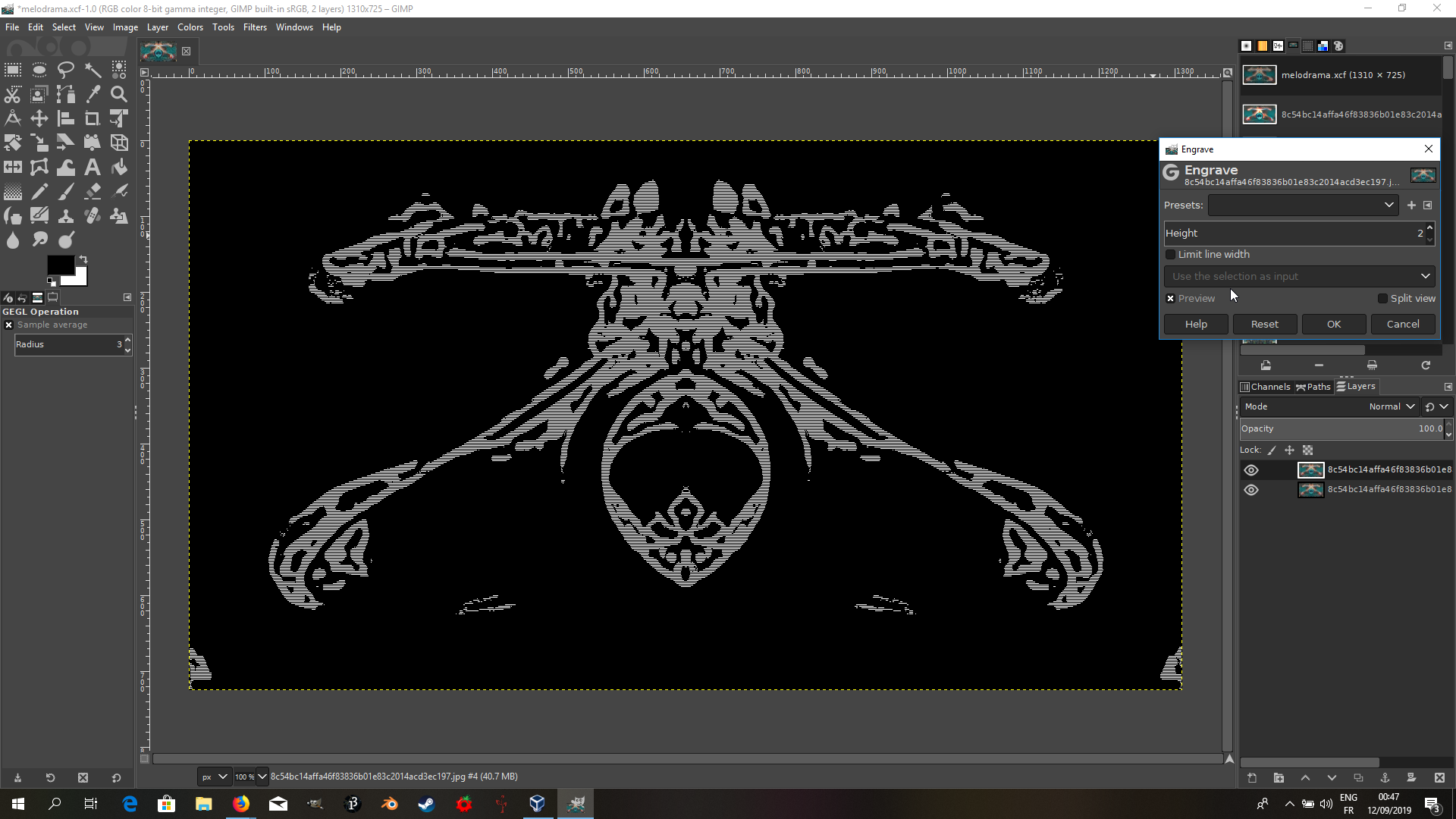
Task: Hide the top layer via eye icon
Action: click(1251, 470)
